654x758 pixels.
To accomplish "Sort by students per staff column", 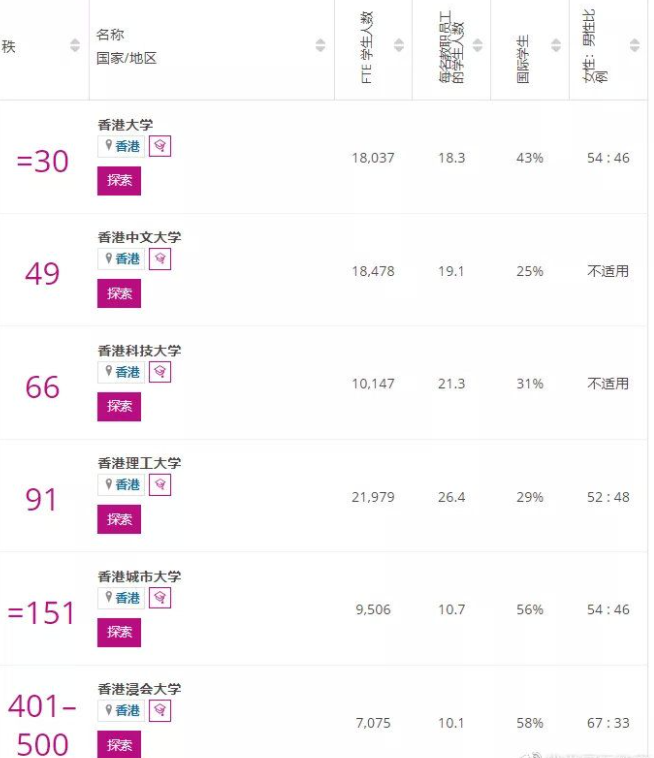I will click(477, 46).
